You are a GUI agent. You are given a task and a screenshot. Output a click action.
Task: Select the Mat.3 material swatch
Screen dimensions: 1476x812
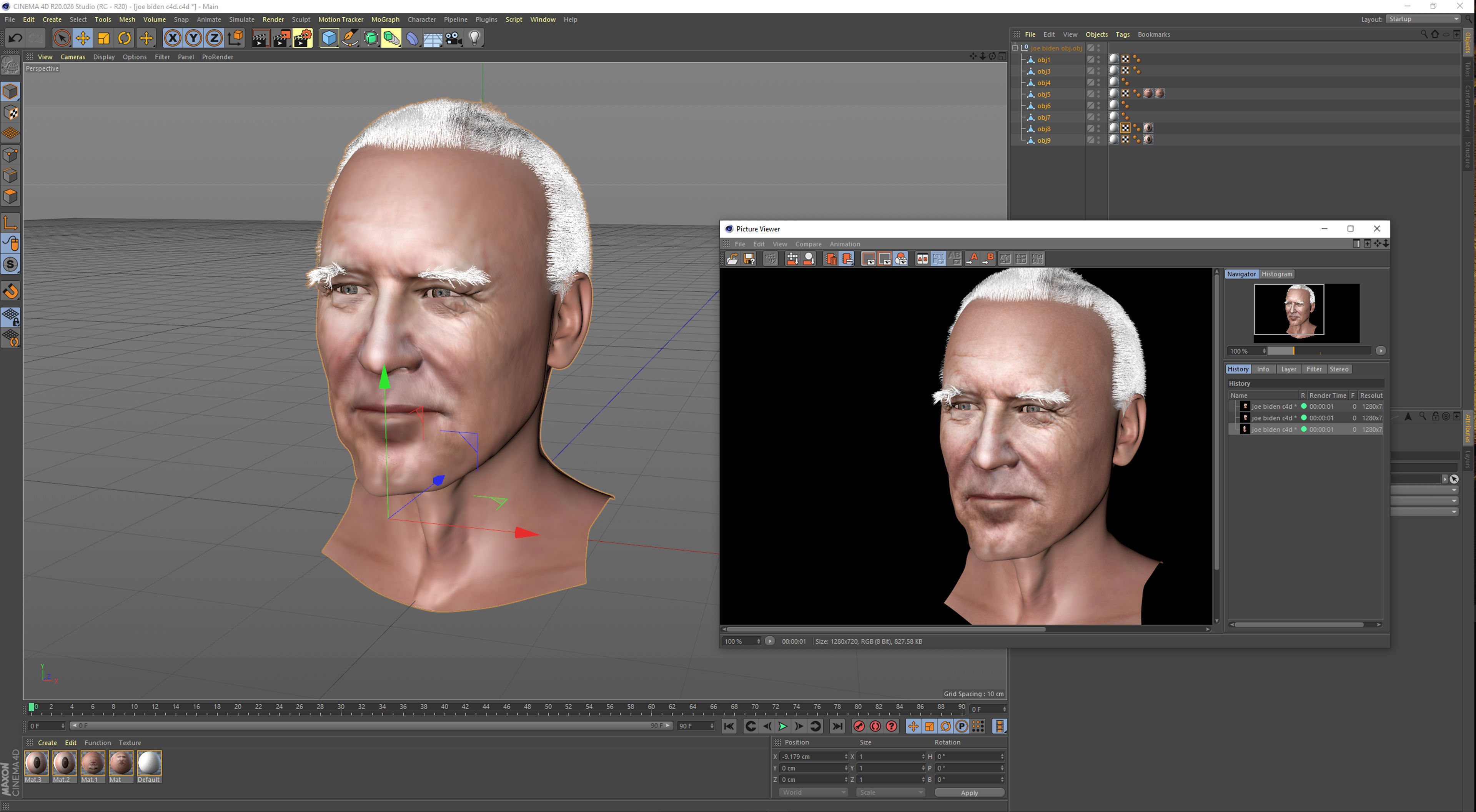tap(36, 766)
